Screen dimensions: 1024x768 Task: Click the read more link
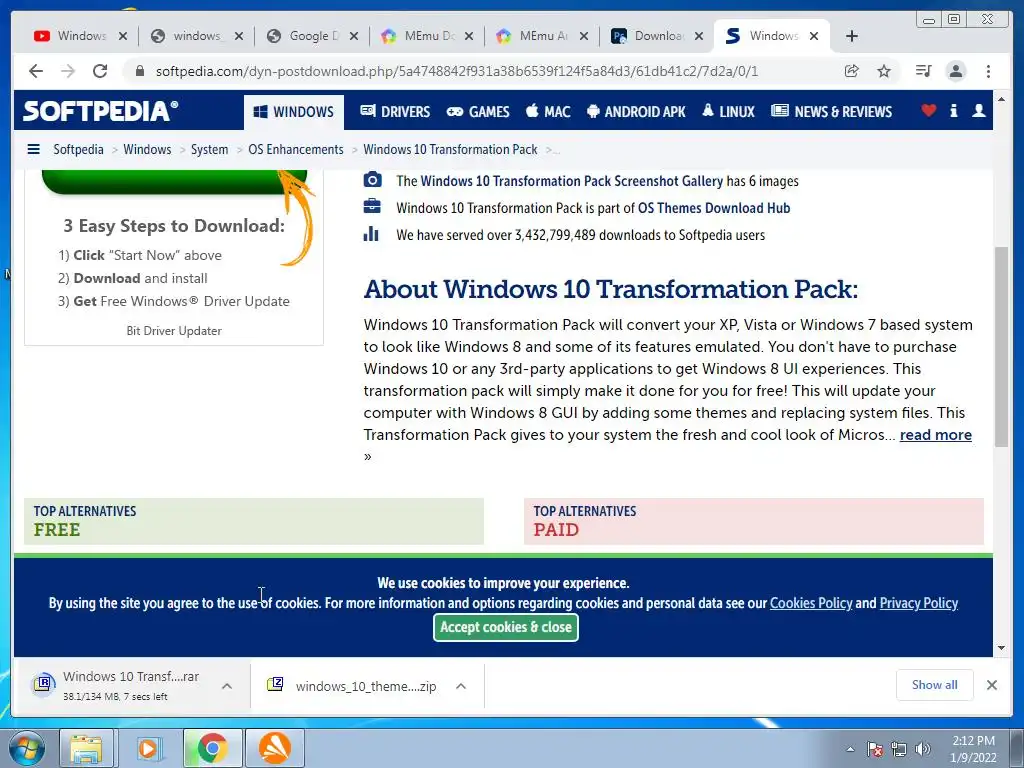click(936, 435)
